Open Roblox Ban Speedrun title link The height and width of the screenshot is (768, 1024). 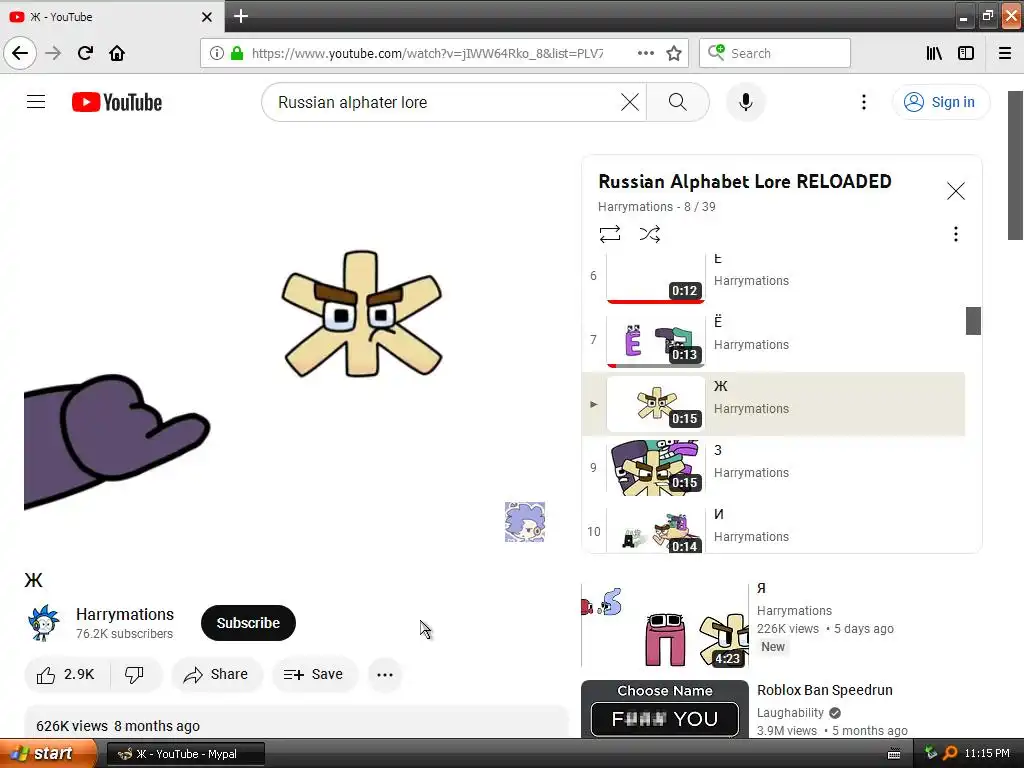pos(824,690)
